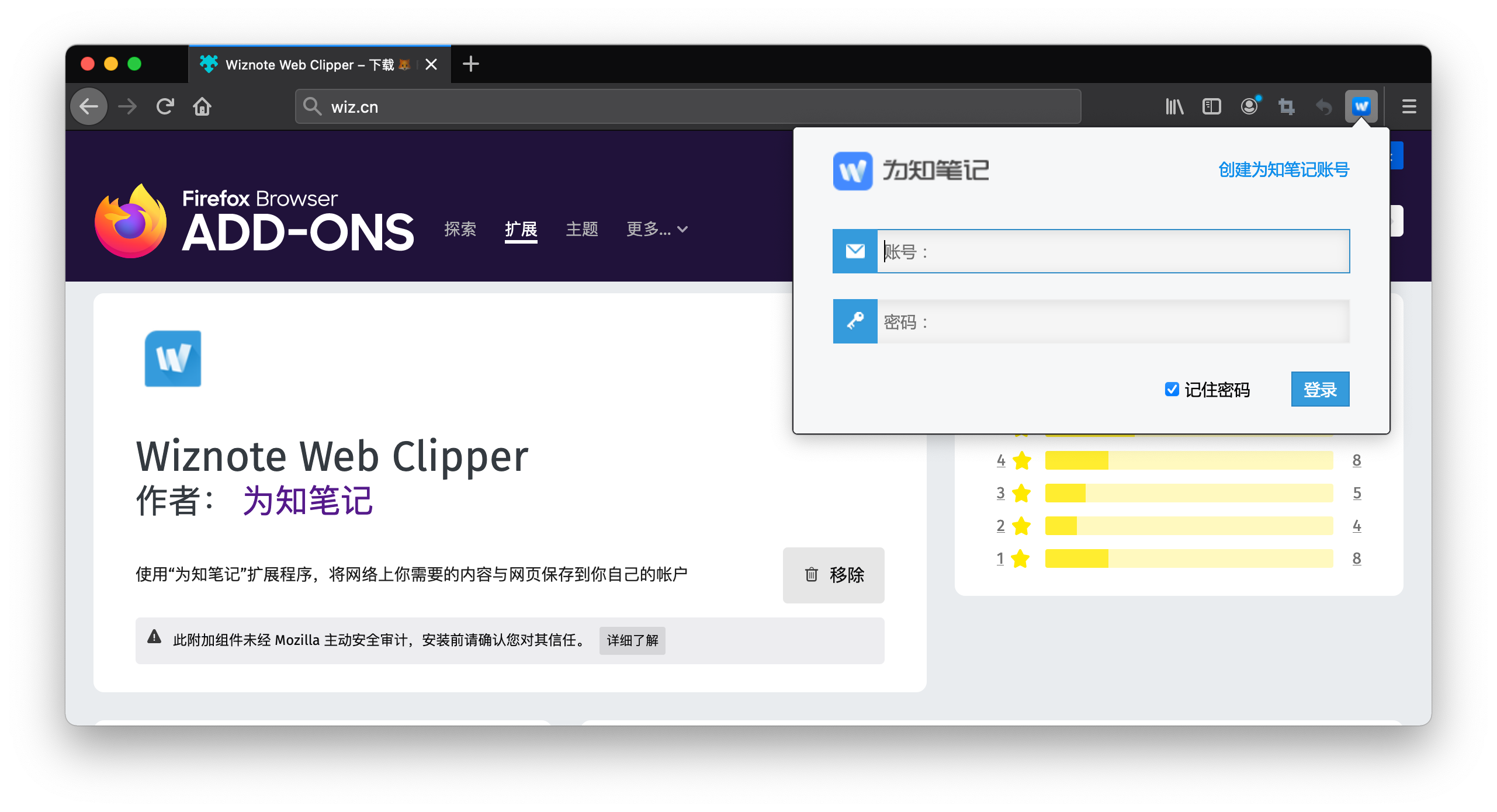Click the undo arrow toolbar icon
The width and height of the screenshot is (1497, 812).
click(1323, 107)
